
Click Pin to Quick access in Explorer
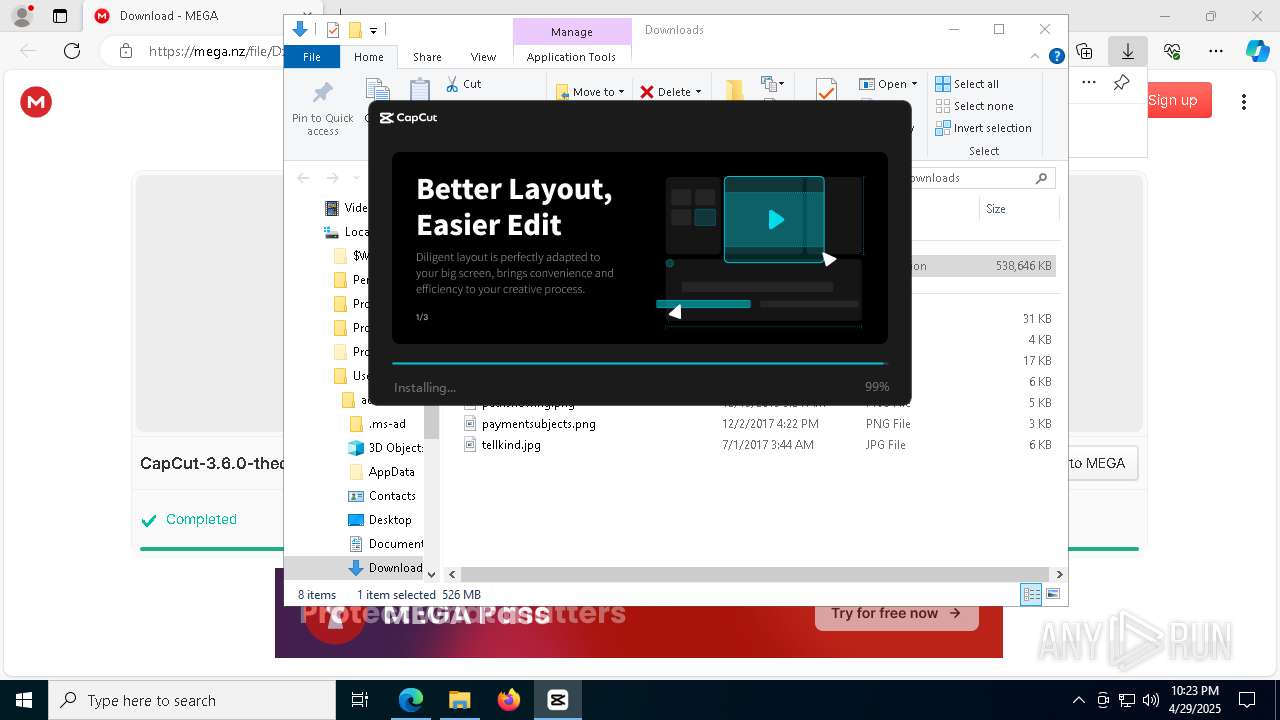tap(322, 109)
